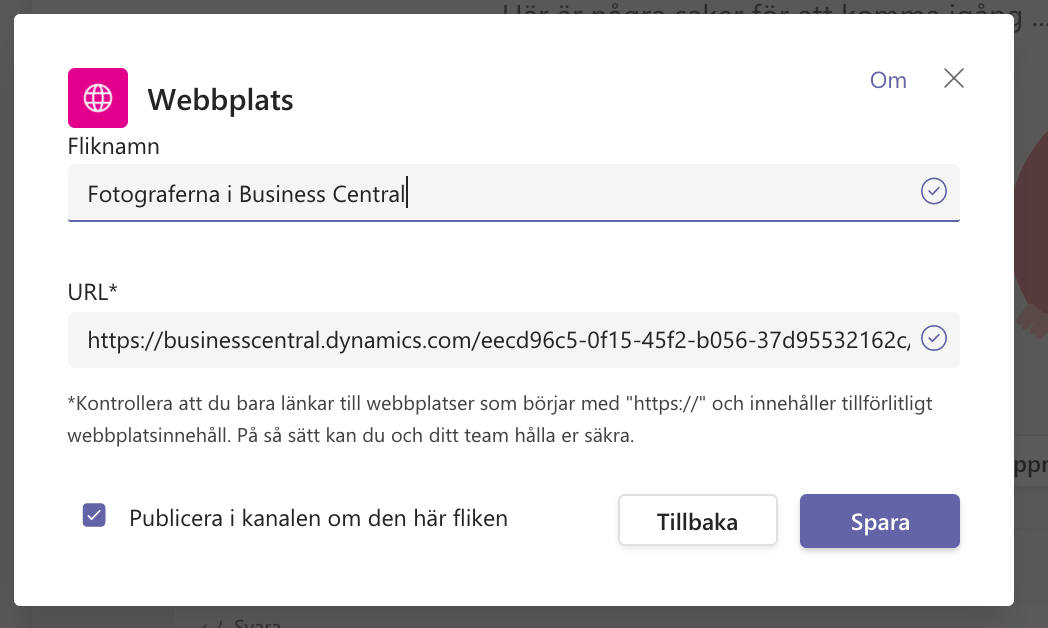
Task: Click the checkmark icon in URL field
Action: (934, 339)
